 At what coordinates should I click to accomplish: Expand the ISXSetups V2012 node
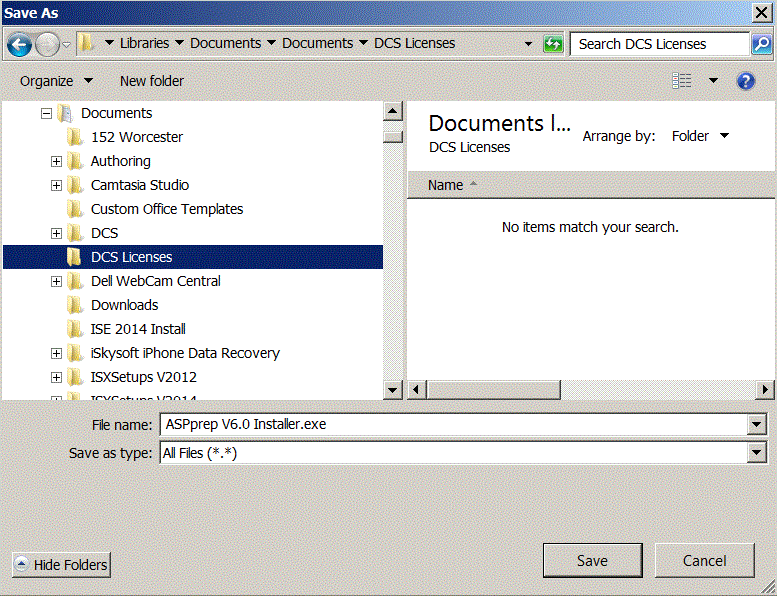[x=56, y=378]
